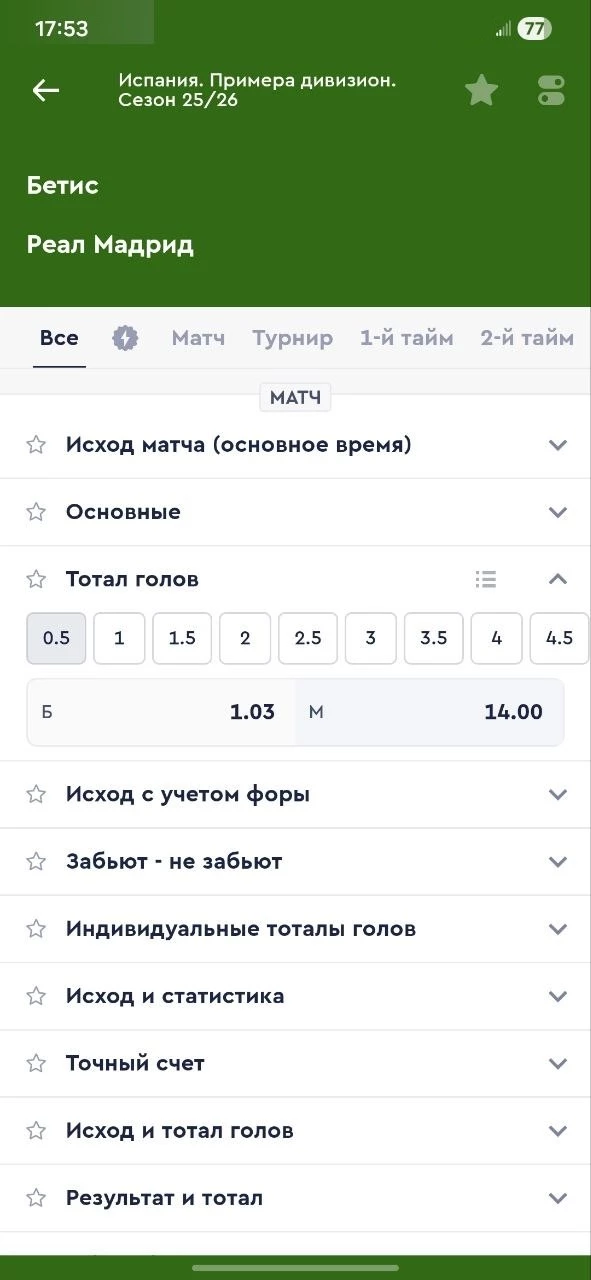Collapse the Тотал голов section
The image size is (591, 1280).
tap(558, 578)
